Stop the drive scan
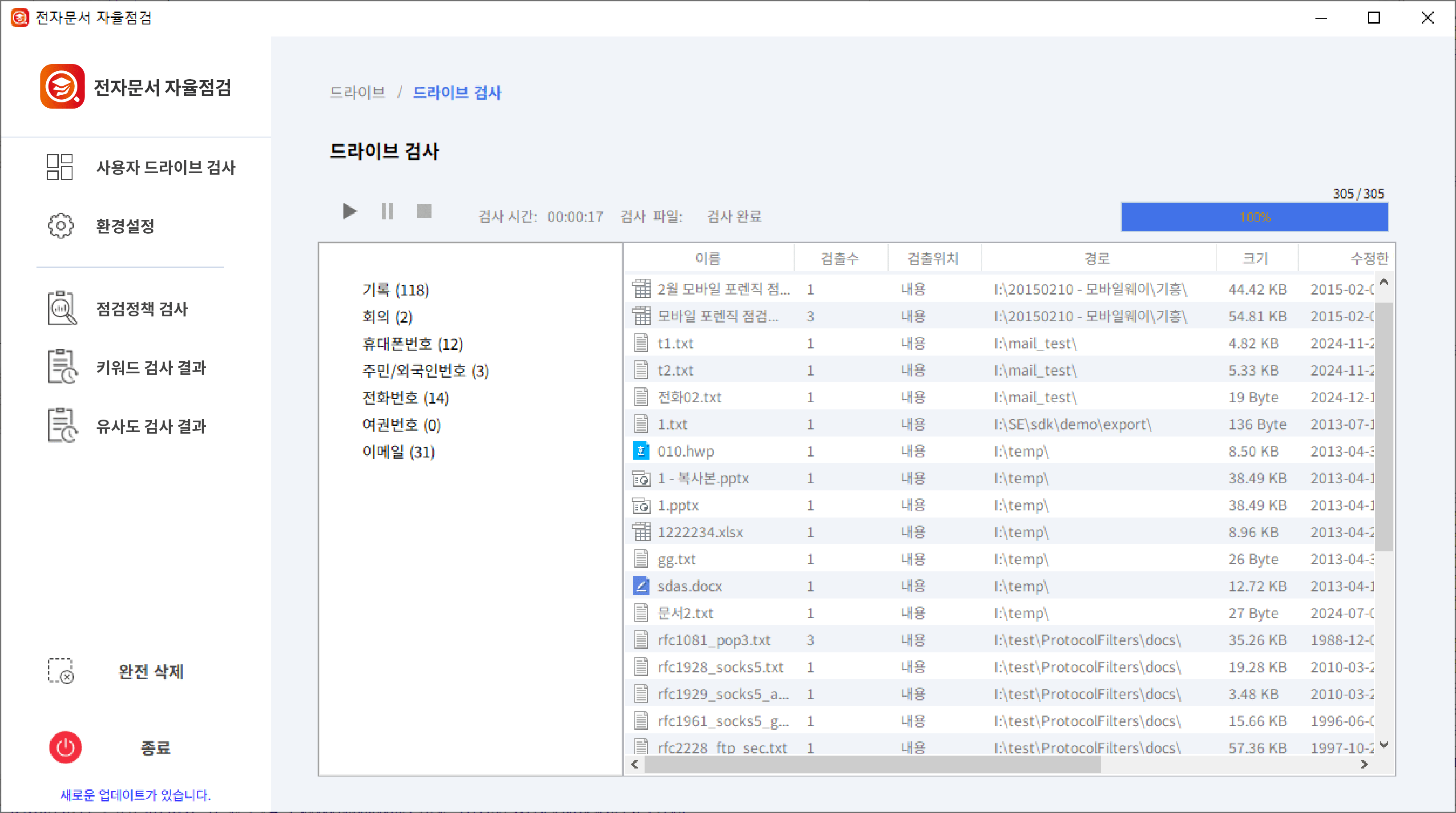Viewport: 1456px width, 813px height. pyautogui.click(x=424, y=211)
